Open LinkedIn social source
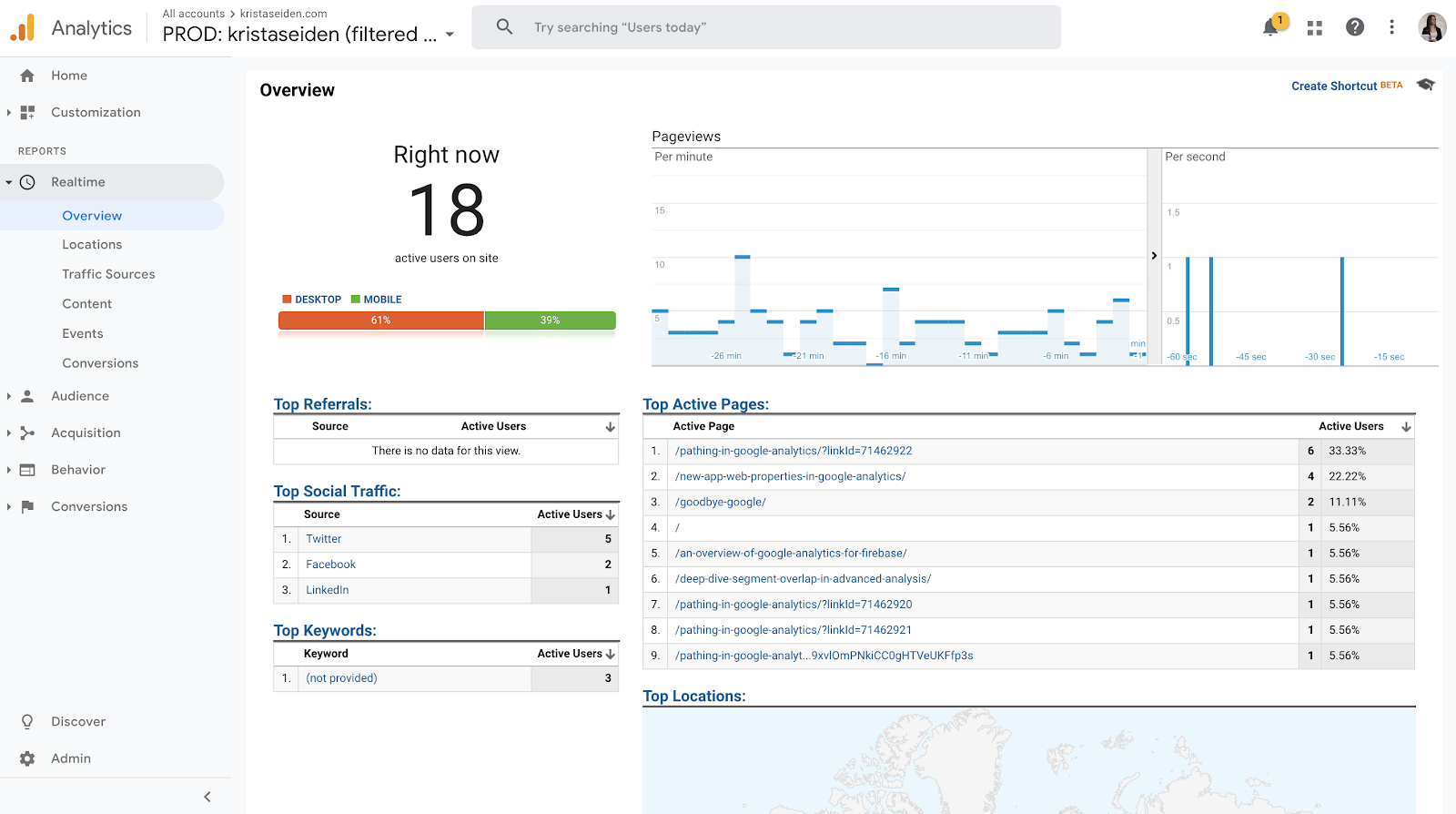 [x=328, y=590]
